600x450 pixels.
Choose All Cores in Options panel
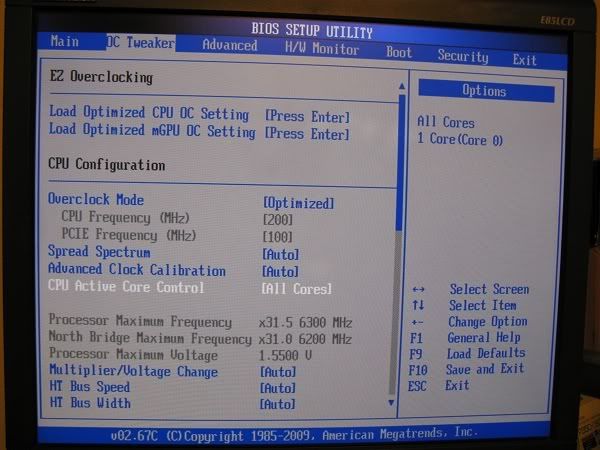click(446, 122)
